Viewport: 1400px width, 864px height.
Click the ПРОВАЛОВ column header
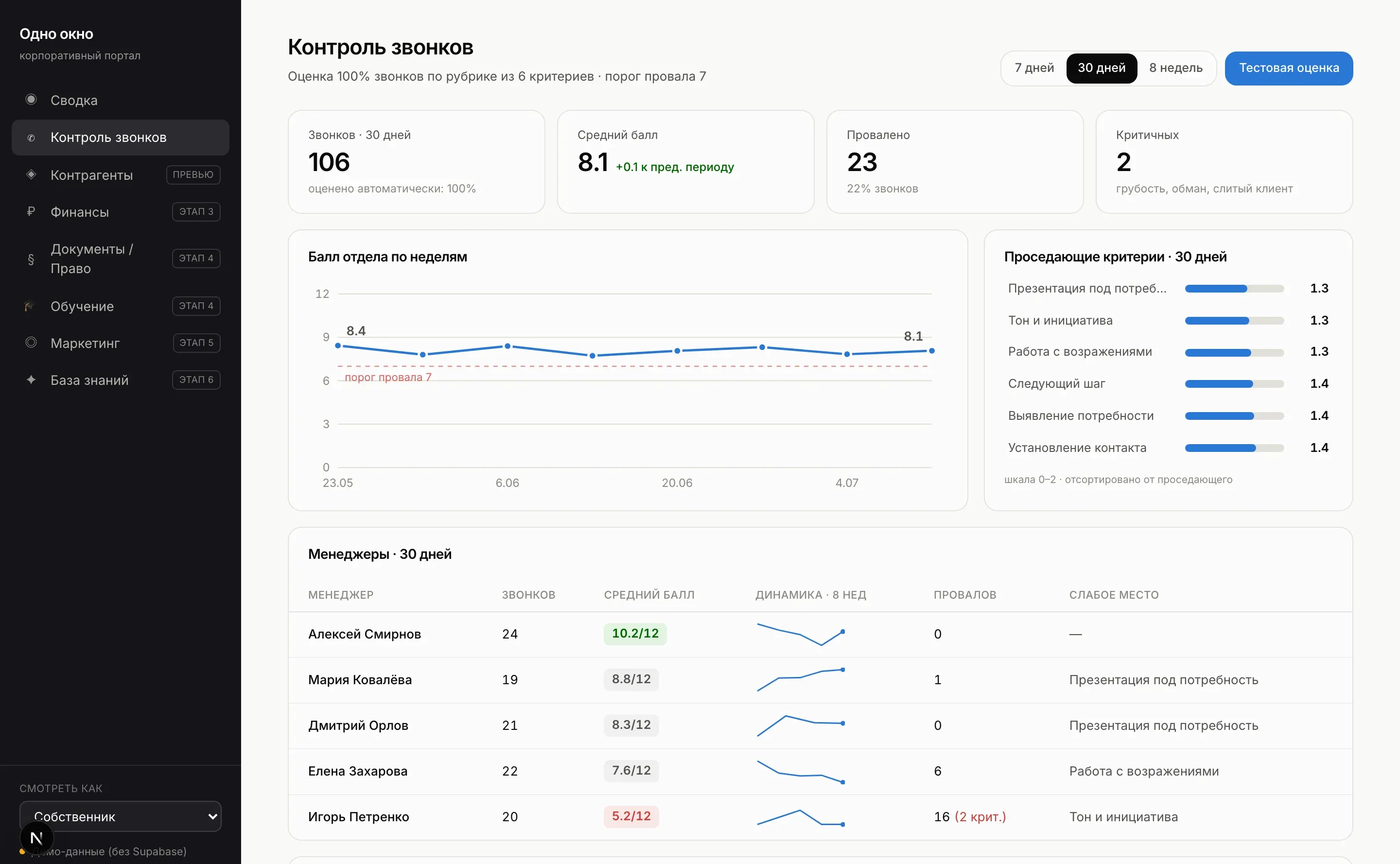964,595
